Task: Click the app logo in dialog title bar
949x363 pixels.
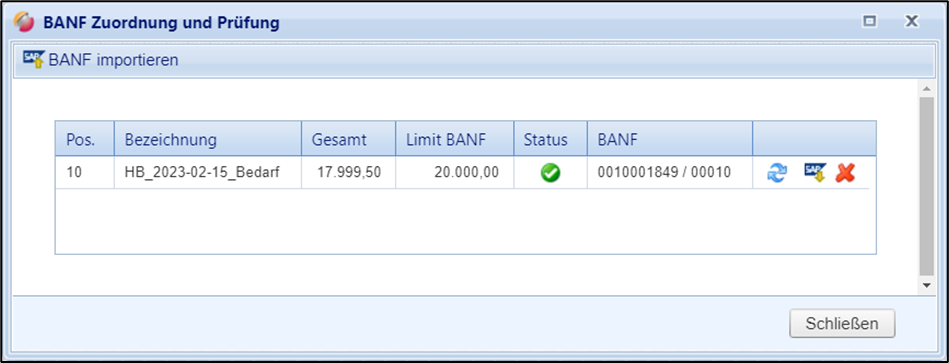Action: click(x=24, y=22)
